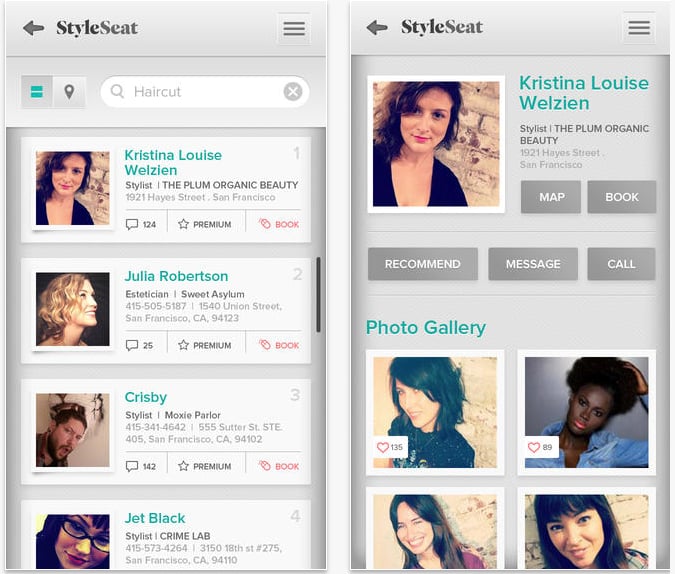Open hamburger menu on search results screen
Image resolution: width=675 pixels, height=574 pixels.
pyautogui.click(x=294, y=29)
